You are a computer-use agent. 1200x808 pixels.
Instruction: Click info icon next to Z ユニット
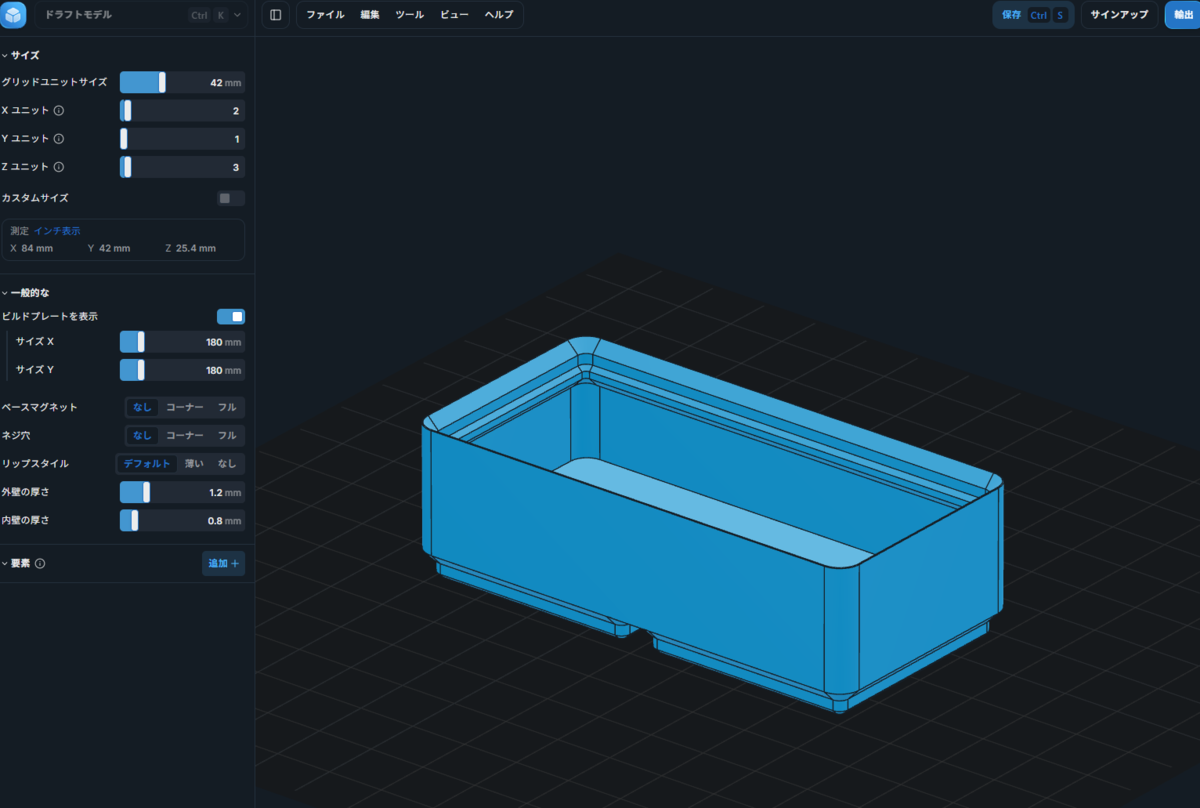(x=59, y=167)
